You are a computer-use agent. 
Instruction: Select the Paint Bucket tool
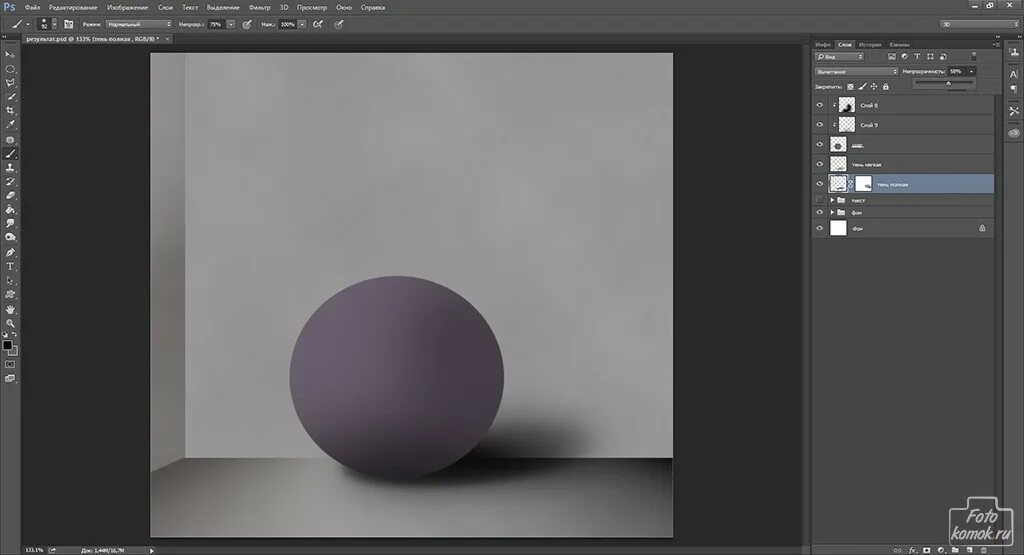coord(10,210)
